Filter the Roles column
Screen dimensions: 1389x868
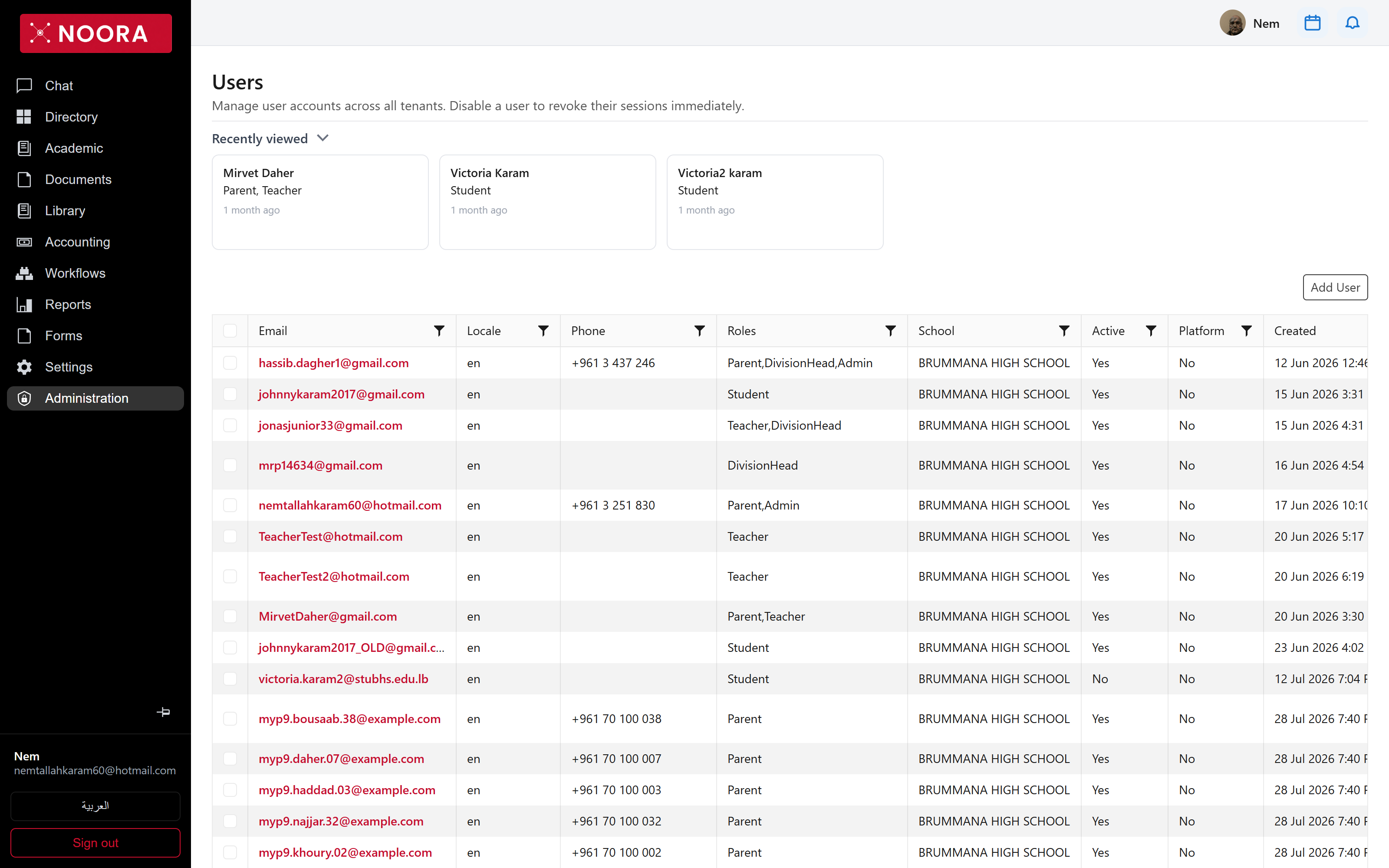(890, 331)
